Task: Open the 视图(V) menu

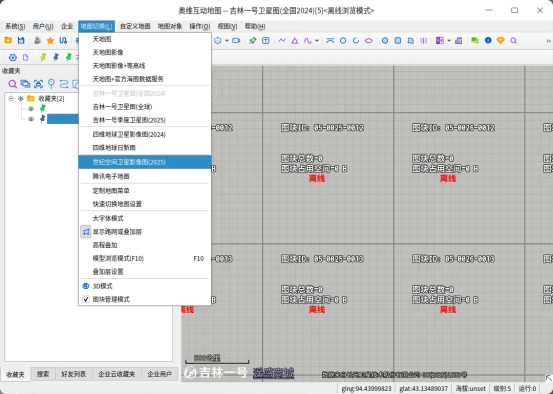Action: (x=227, y=26)
